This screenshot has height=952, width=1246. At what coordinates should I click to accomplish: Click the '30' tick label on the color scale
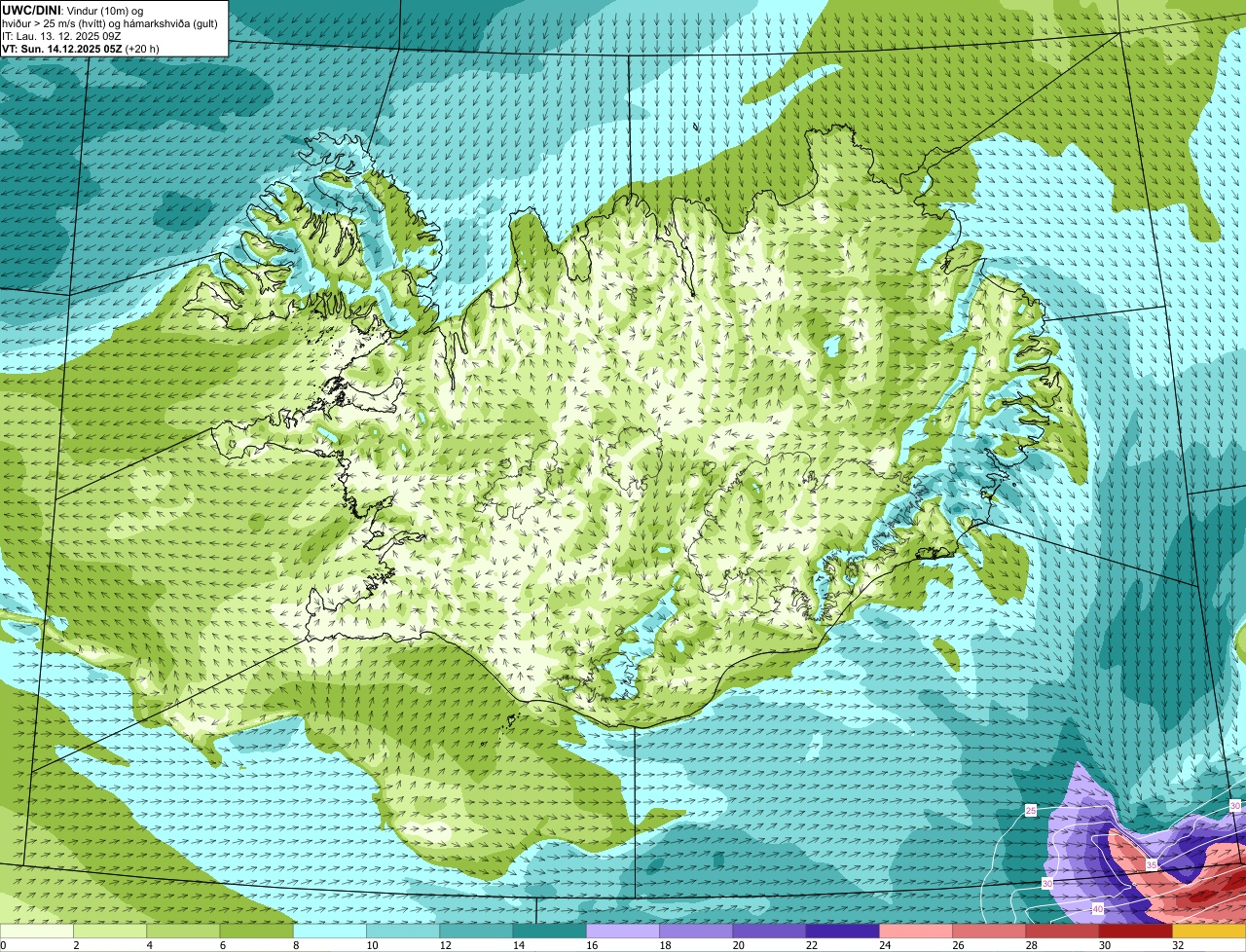[1105, 945]
